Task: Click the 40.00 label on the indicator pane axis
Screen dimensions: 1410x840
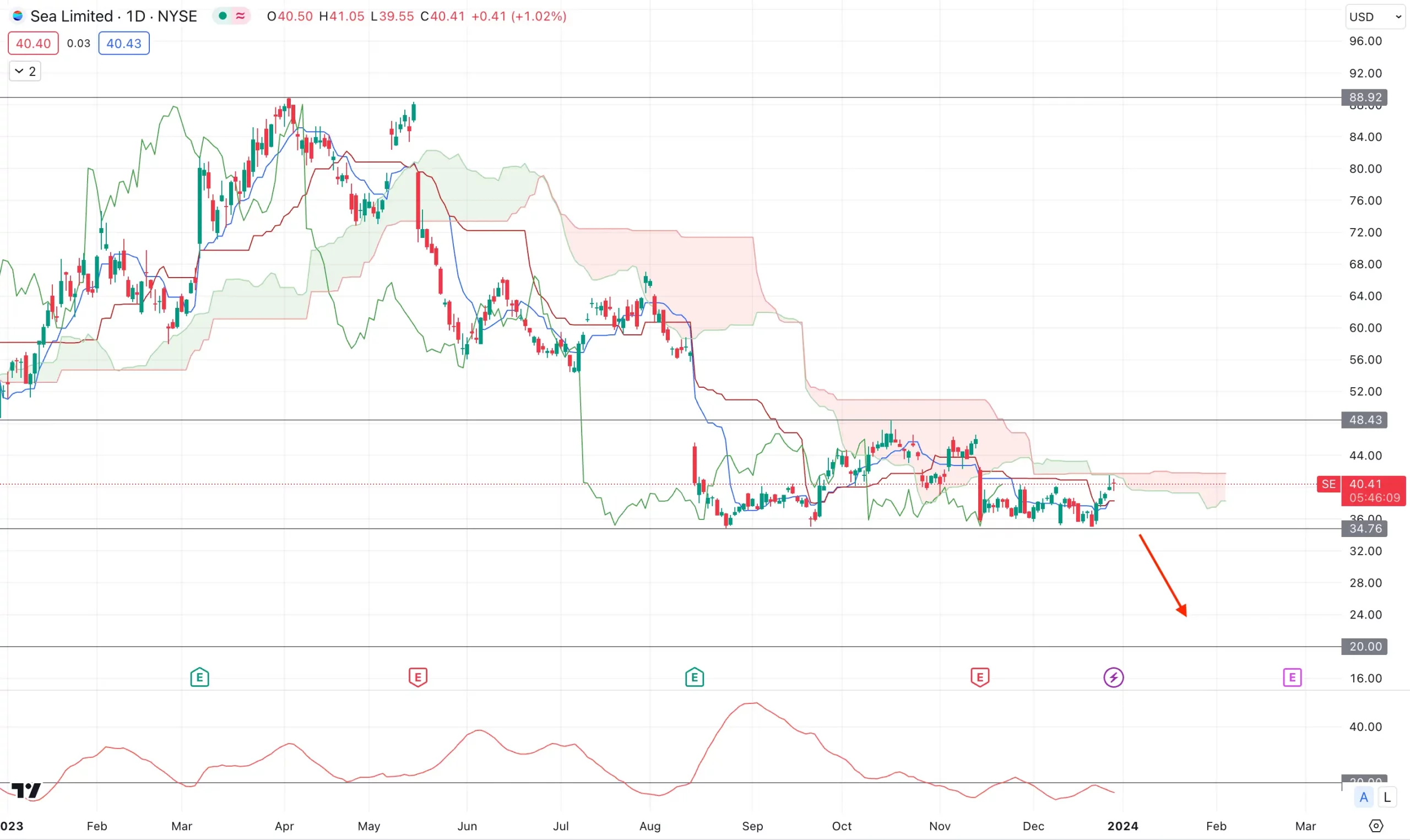Action: tap(1365, 727)
